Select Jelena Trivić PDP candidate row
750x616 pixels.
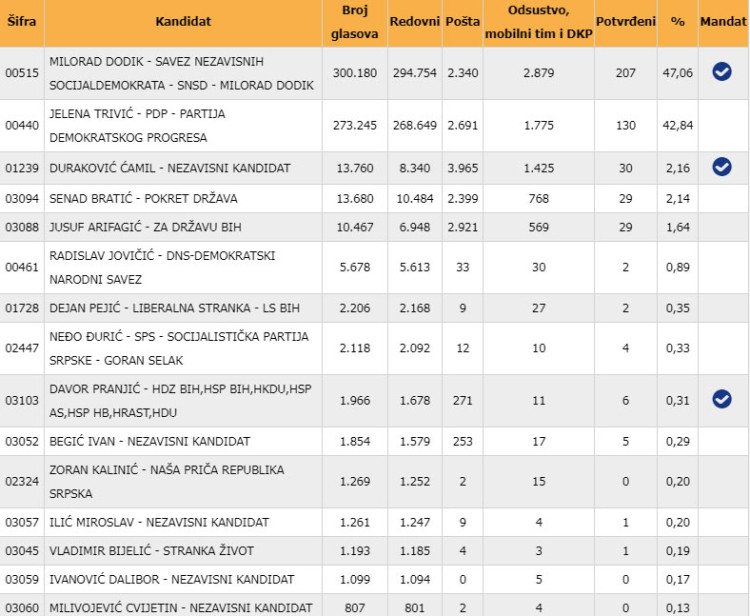click(137, 125)
